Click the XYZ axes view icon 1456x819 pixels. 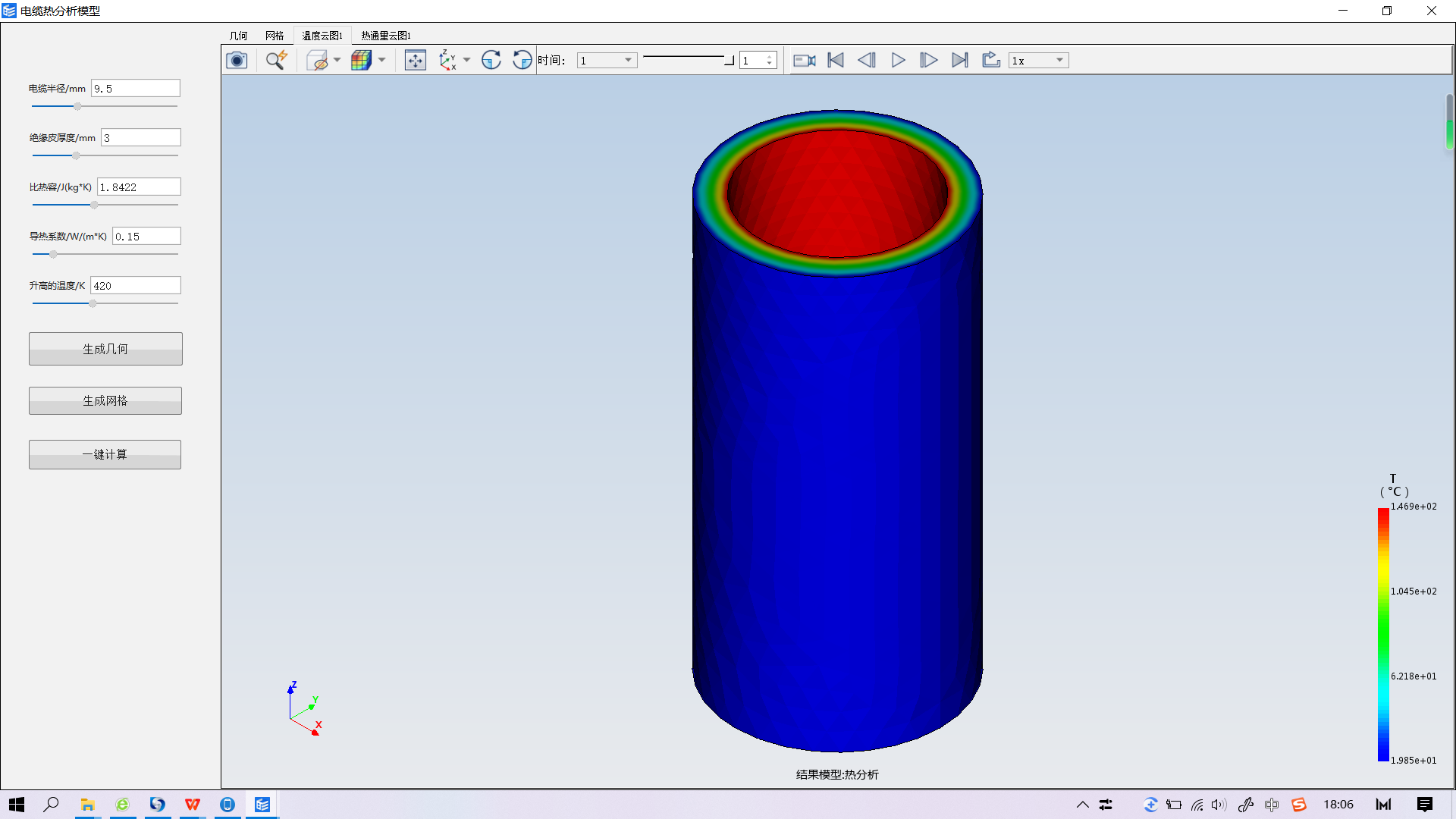point(447,60)
